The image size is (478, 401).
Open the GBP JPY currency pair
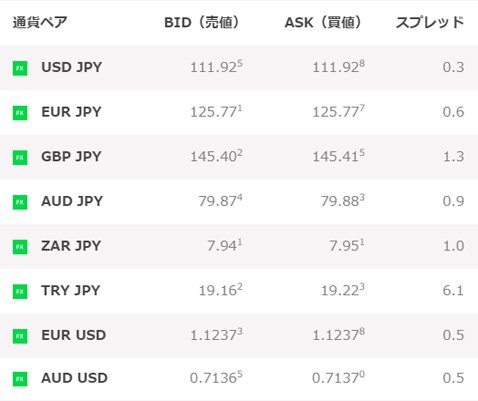pos(71,156)
